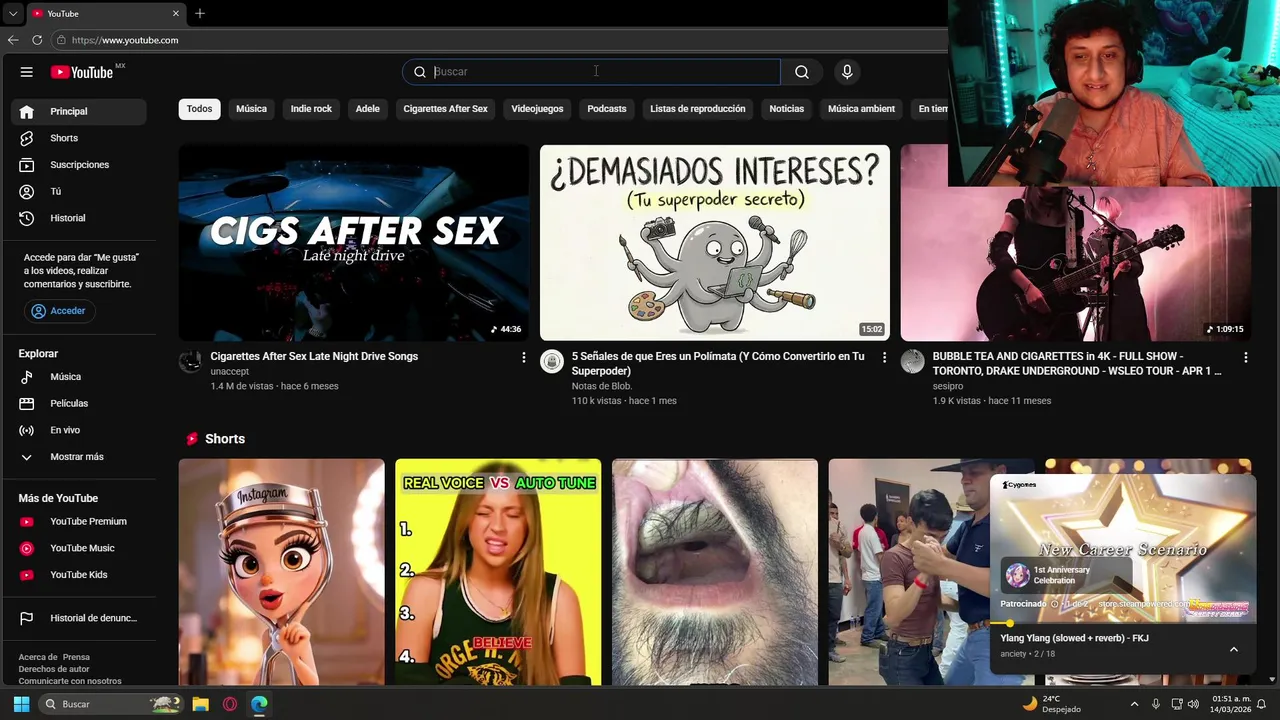
Task: Open Notas de Blob channel avatar
Action: click(x=552, y=361)
